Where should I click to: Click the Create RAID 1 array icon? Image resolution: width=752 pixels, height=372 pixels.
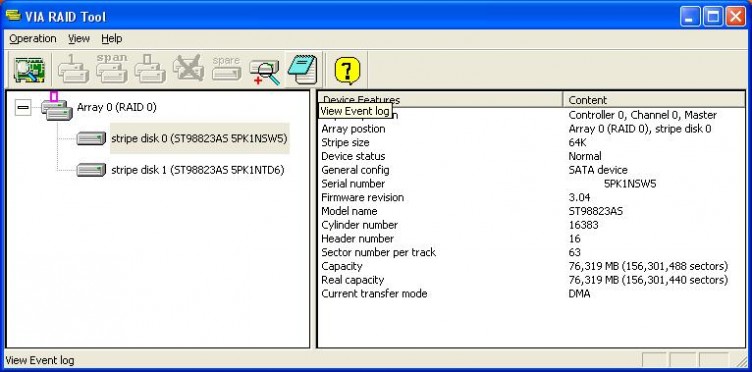coord(73,70)
